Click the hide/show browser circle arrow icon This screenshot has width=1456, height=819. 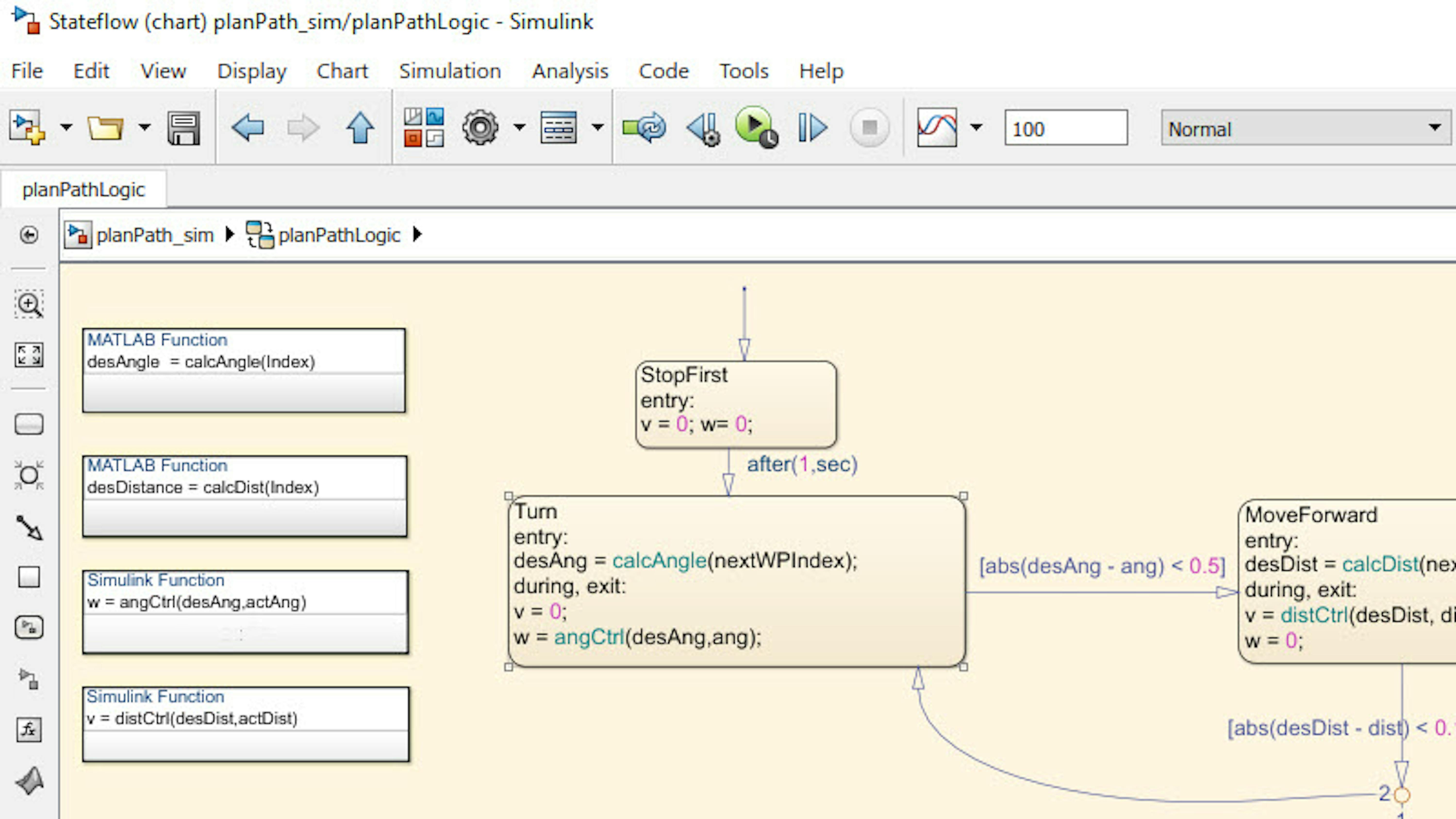(29, 235)
